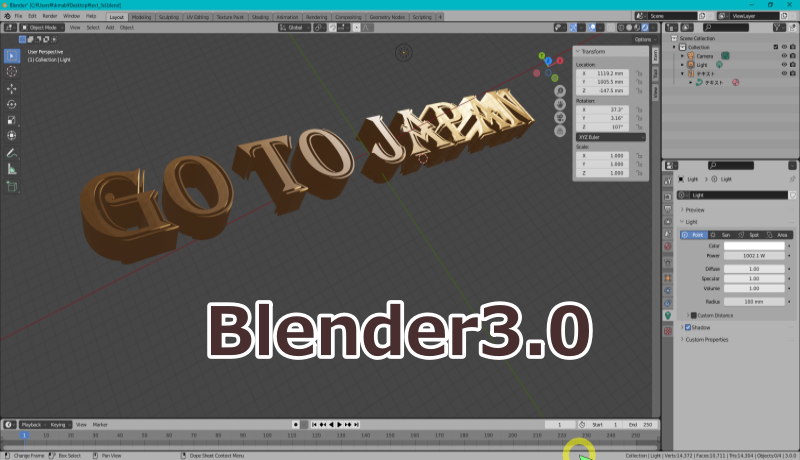800x460 pixels.
Task: Click the Diffuse value slider
Action: pyautogui.click(x=754, y=269)
